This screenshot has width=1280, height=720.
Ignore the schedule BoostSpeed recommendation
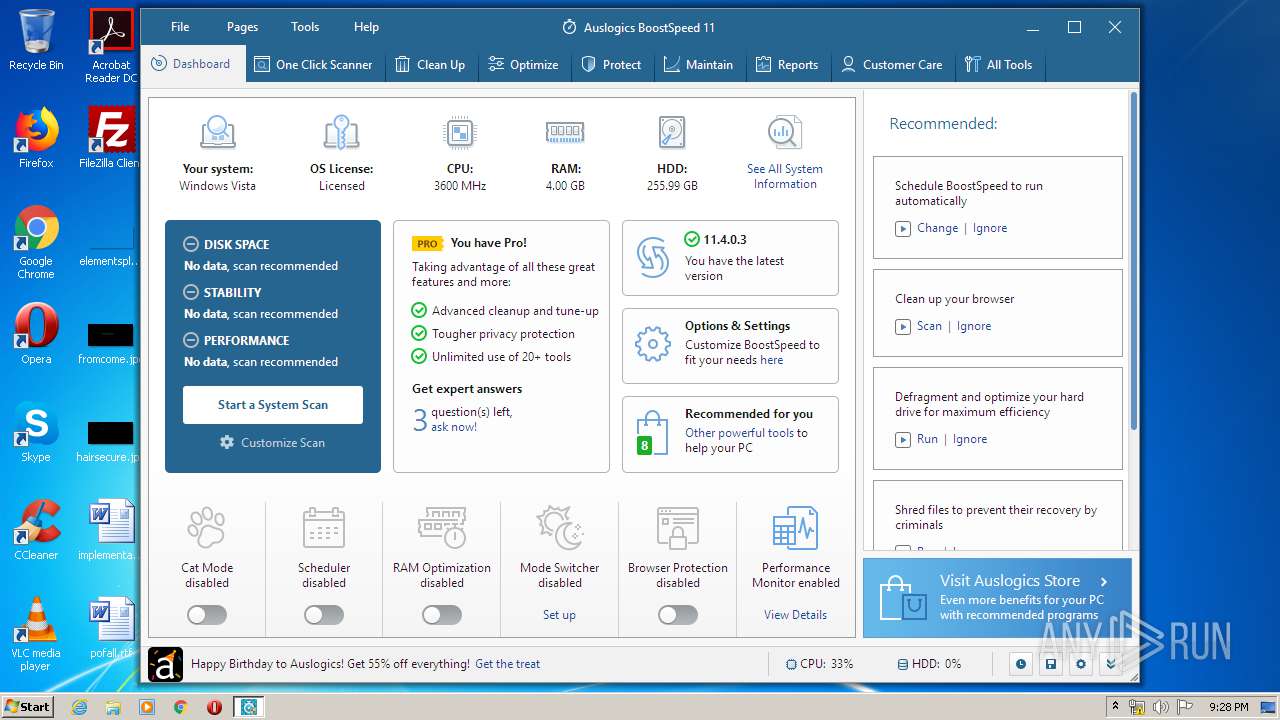pos(990,228)
